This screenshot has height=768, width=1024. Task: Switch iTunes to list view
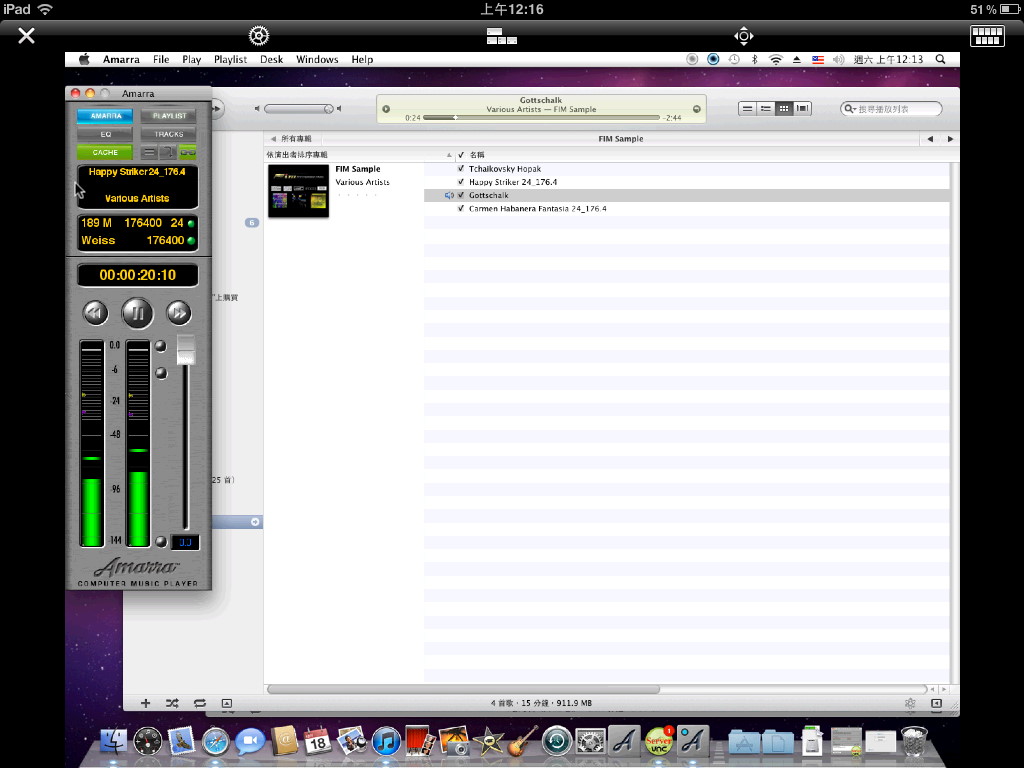click(748, 108)
